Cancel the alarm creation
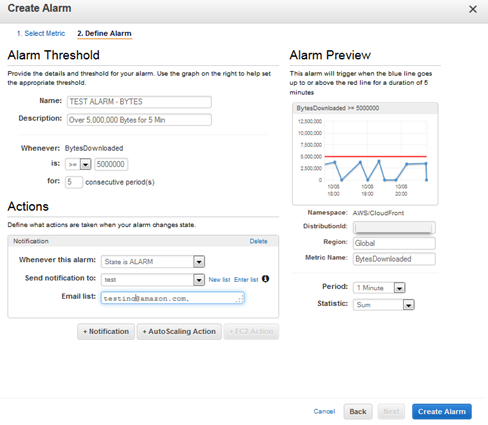The image size is (488, 425). click(x=324, y=411)
